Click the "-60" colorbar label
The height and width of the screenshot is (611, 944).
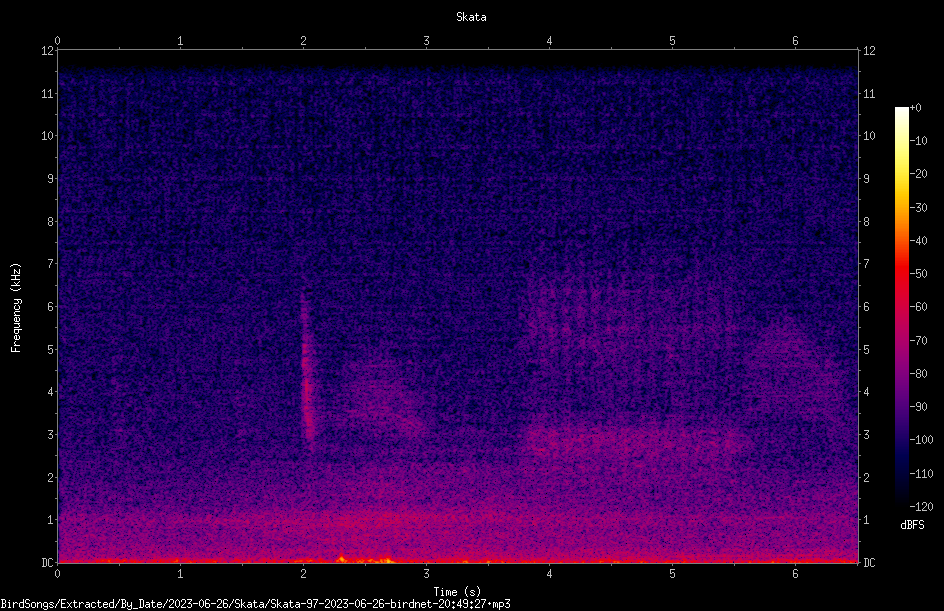918,307
